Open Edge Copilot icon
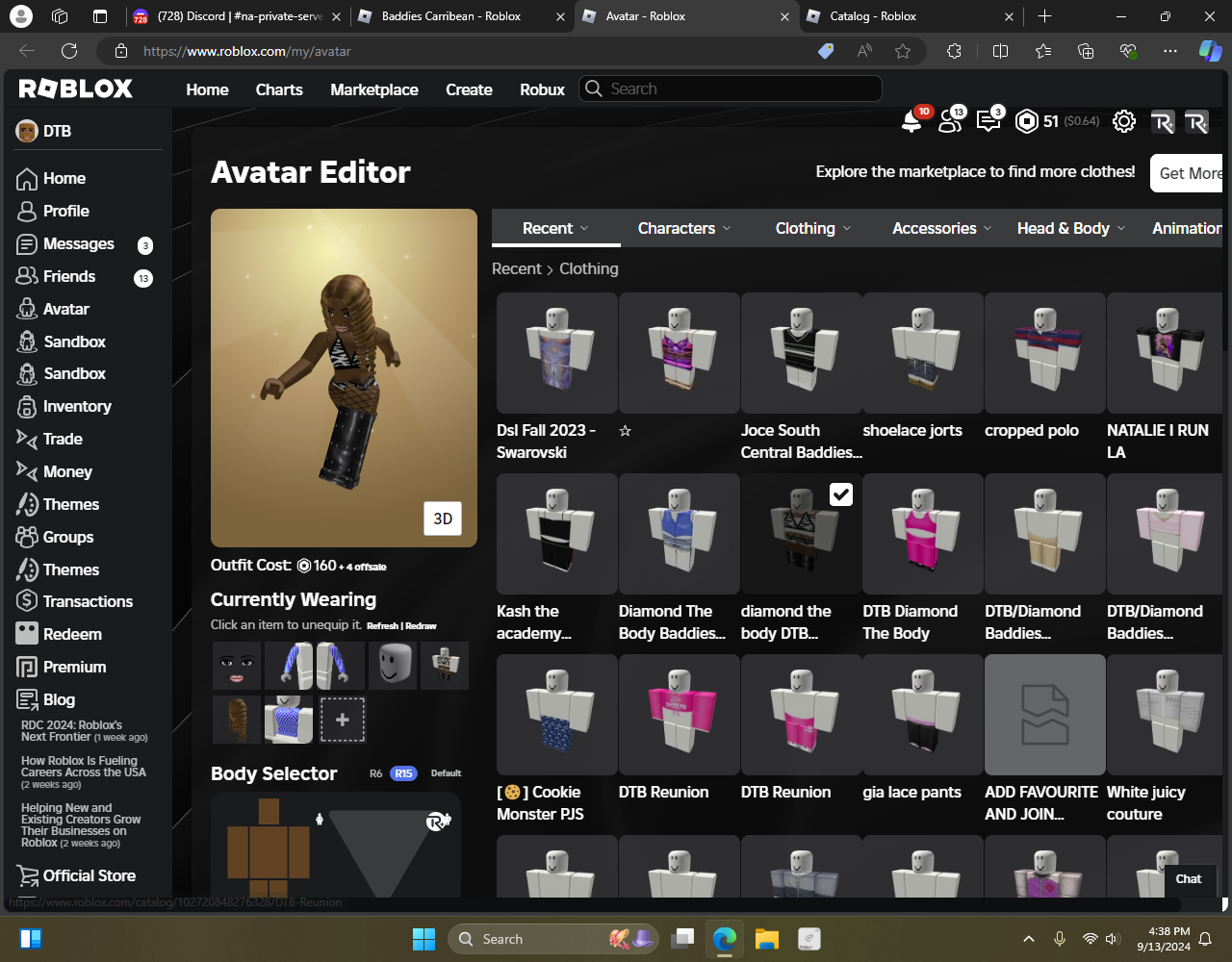 pos(1209,52)
